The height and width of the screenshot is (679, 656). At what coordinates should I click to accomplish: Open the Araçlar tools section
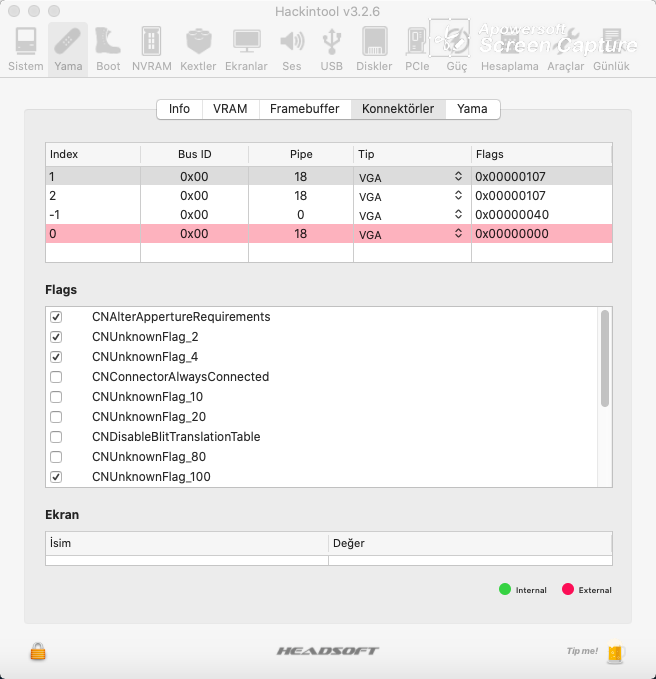click(x=566, y=48)
